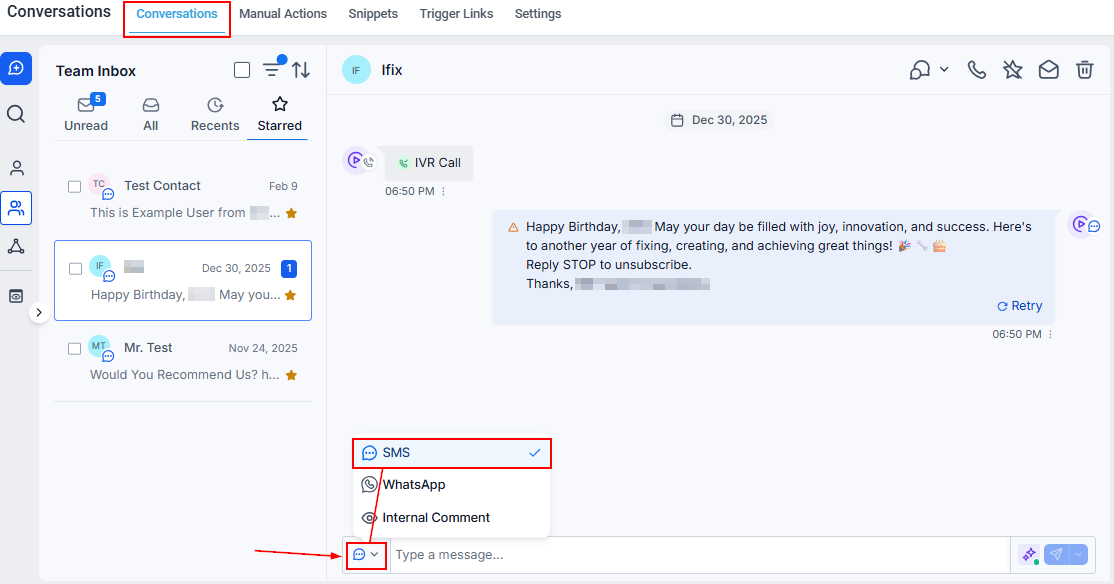1114x584 pixels.
Task: Open the Conversations sidebar icon
Action: (16, 68)
